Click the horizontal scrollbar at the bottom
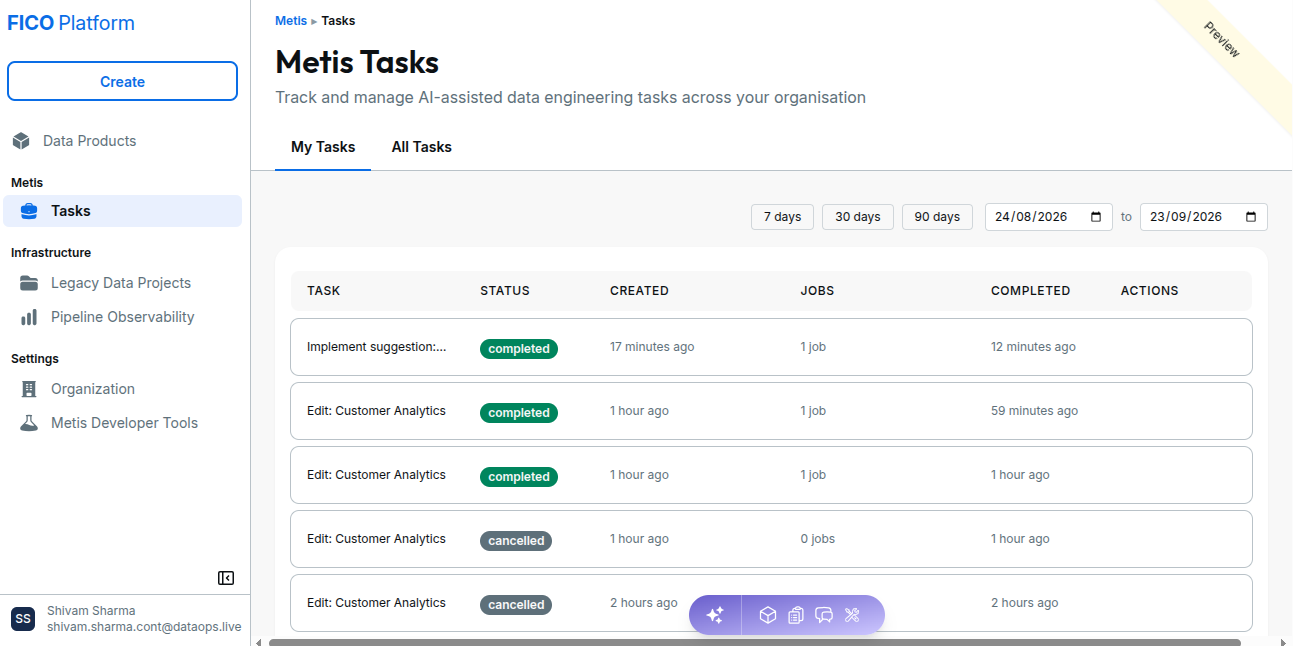This screenshot has width=1293, height=646. tap(755, 642)
